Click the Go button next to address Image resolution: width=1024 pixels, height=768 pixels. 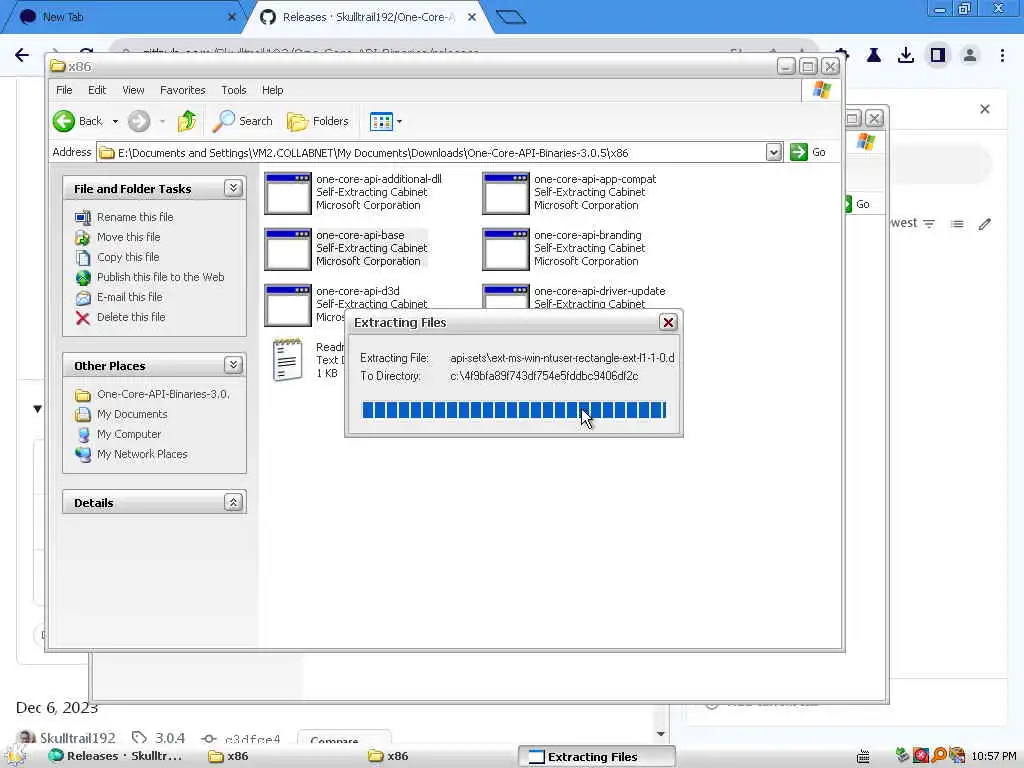[x=808, y=152]
